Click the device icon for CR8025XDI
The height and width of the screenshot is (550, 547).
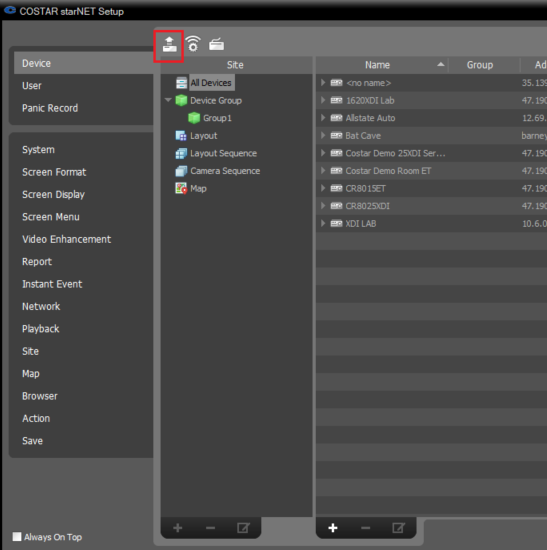click(336, 206)
